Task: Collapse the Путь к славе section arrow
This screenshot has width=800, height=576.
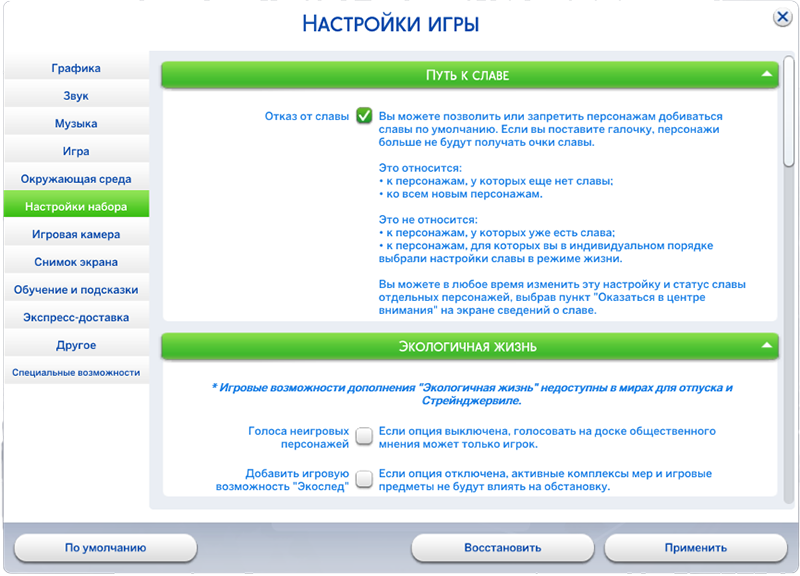Action: pos(766,74)
